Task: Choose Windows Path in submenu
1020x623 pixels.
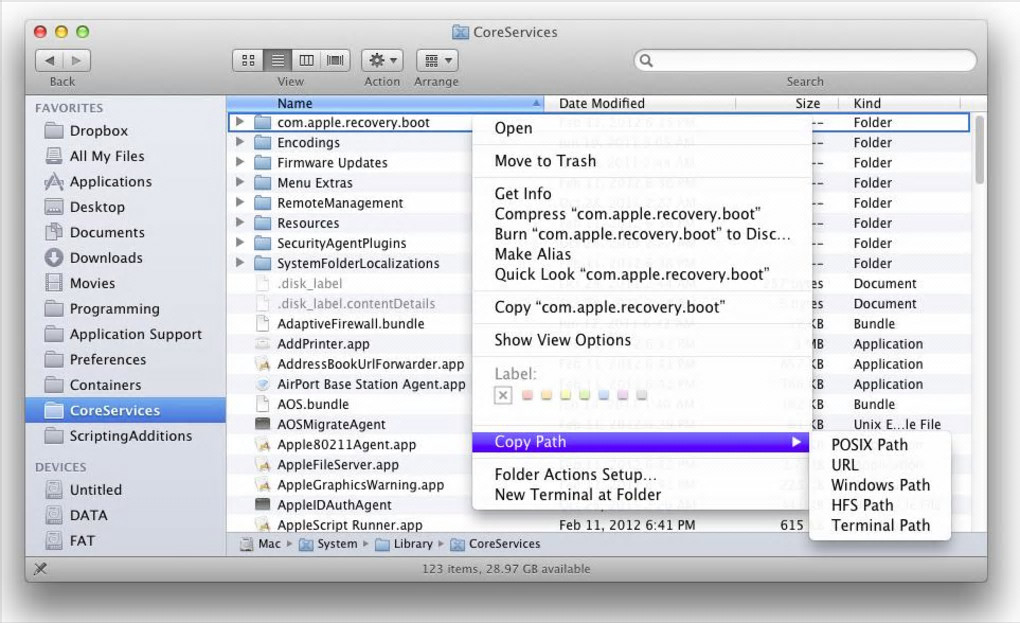Action: (880, 485)
